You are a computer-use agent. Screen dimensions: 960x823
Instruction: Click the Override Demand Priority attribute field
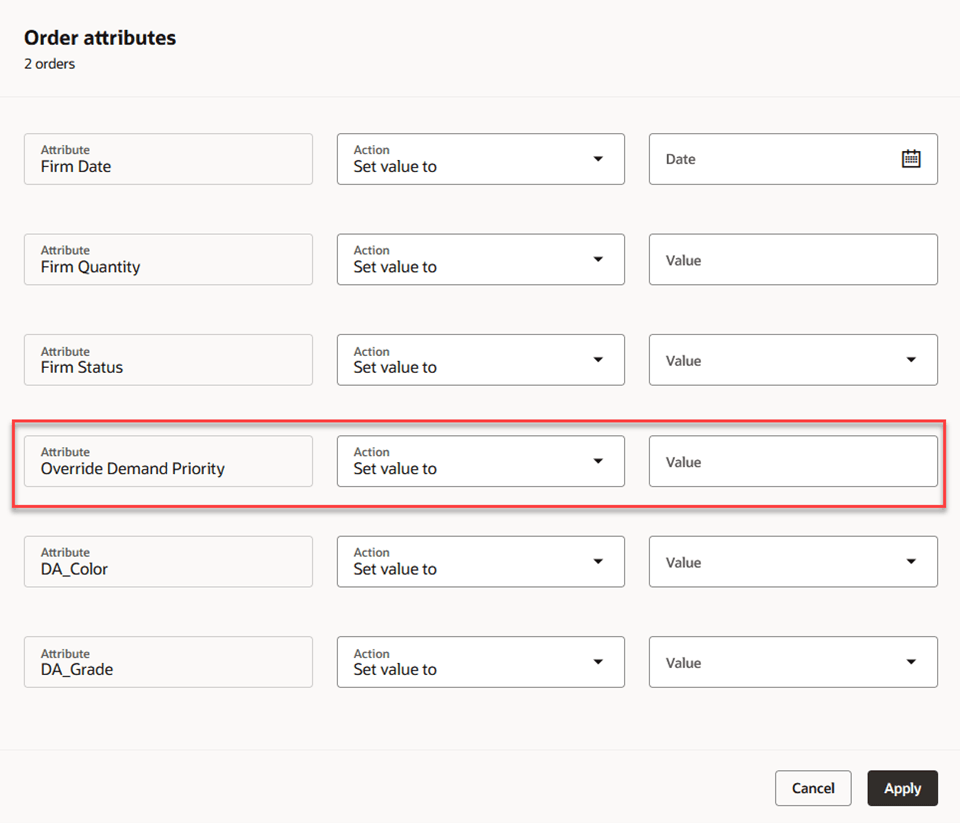coord(168,460)
